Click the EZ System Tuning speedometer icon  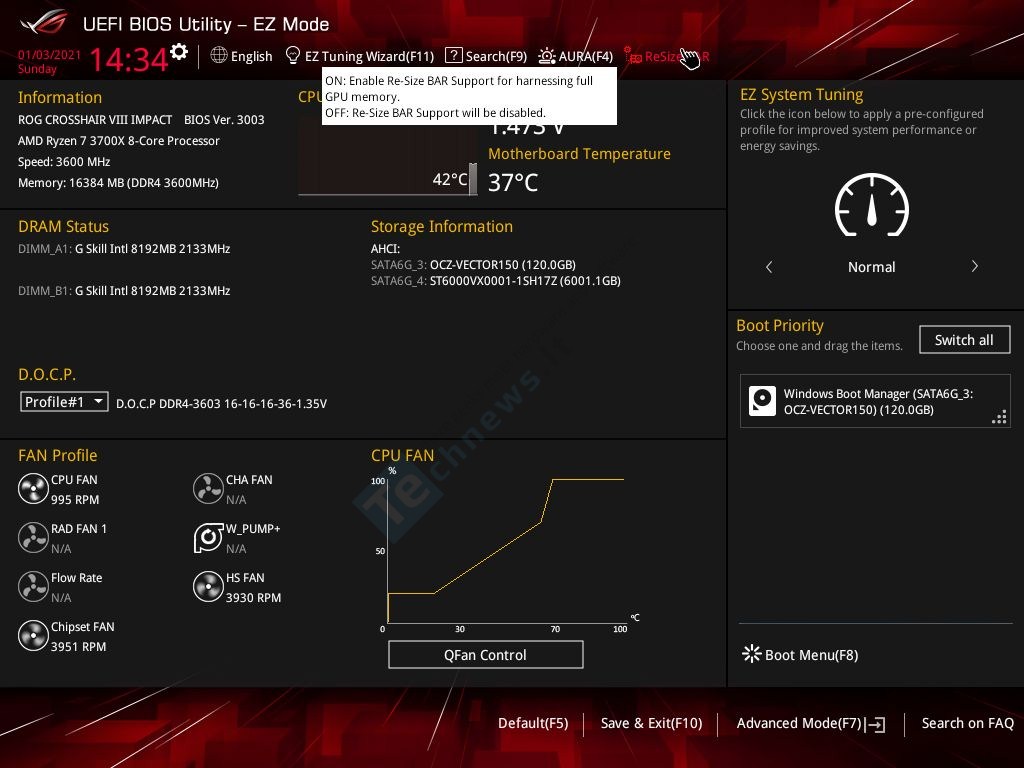[x=871, y=205]
